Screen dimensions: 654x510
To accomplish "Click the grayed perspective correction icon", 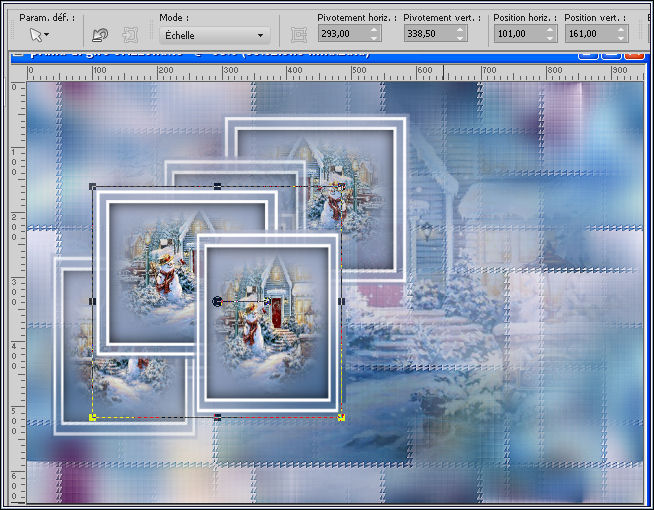I will pyautogui.click(x=130, y=35).
